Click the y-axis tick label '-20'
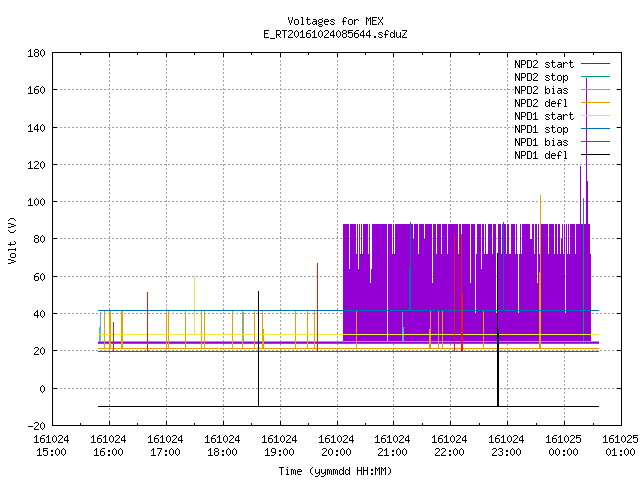This screenshot has height=480, width=640. [x=36, y=426]
